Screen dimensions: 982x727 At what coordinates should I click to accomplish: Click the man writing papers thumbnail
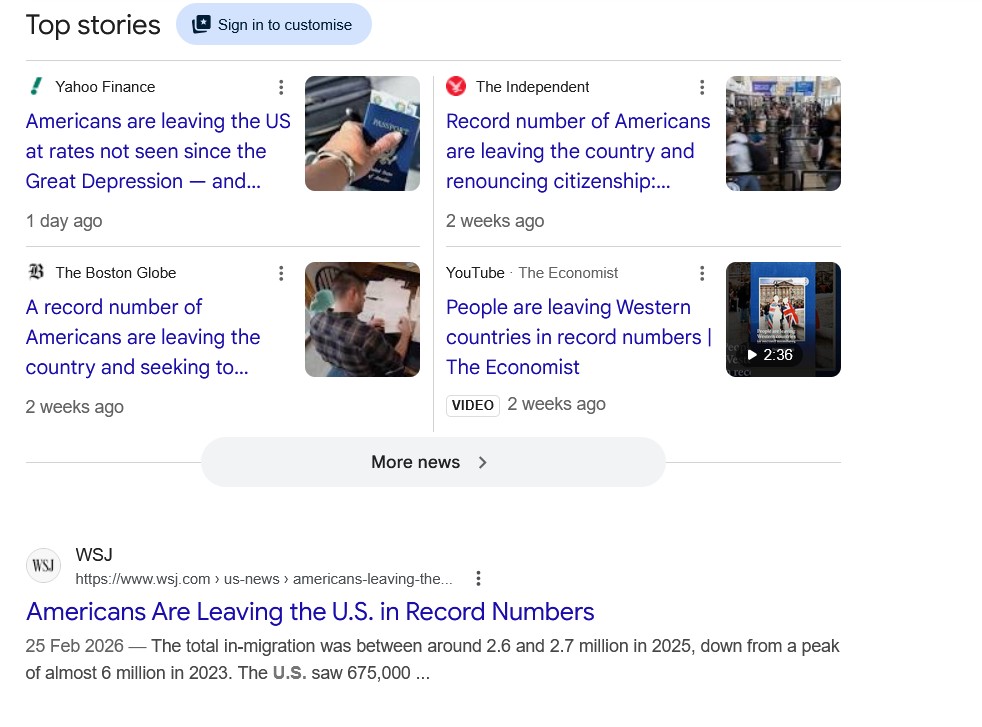pyautogui.click(x=363, y=319)
